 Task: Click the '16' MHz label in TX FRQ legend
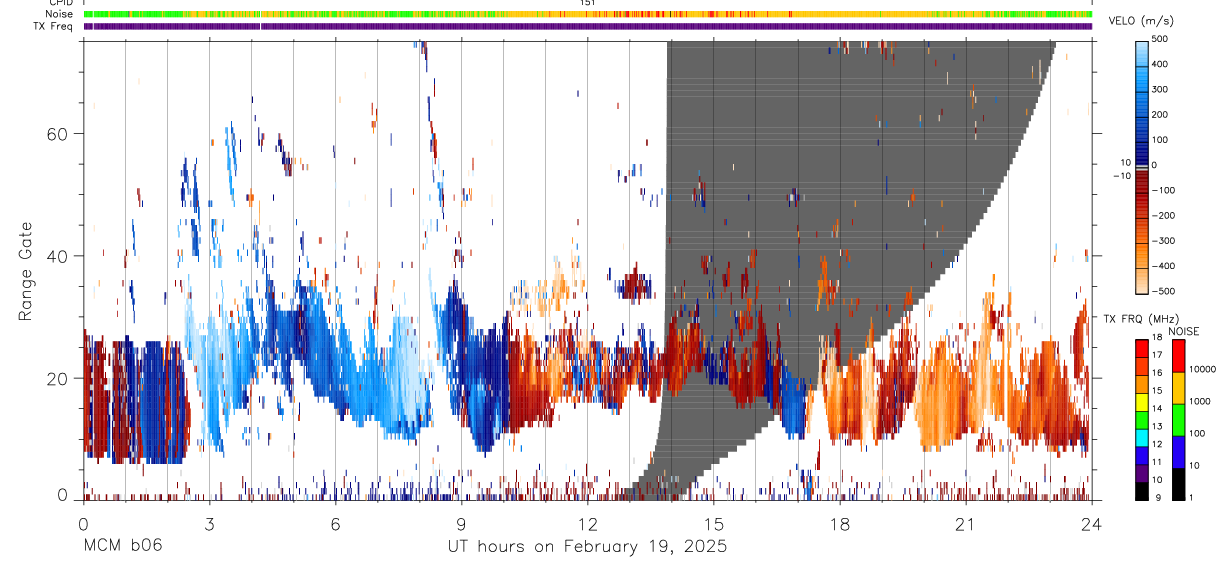[x=1157, y=375]
